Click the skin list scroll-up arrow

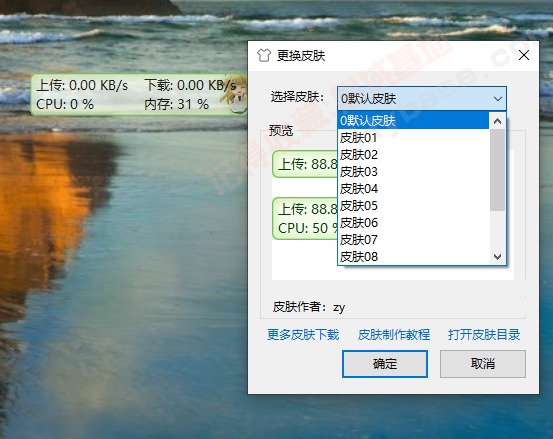(497, 121)
